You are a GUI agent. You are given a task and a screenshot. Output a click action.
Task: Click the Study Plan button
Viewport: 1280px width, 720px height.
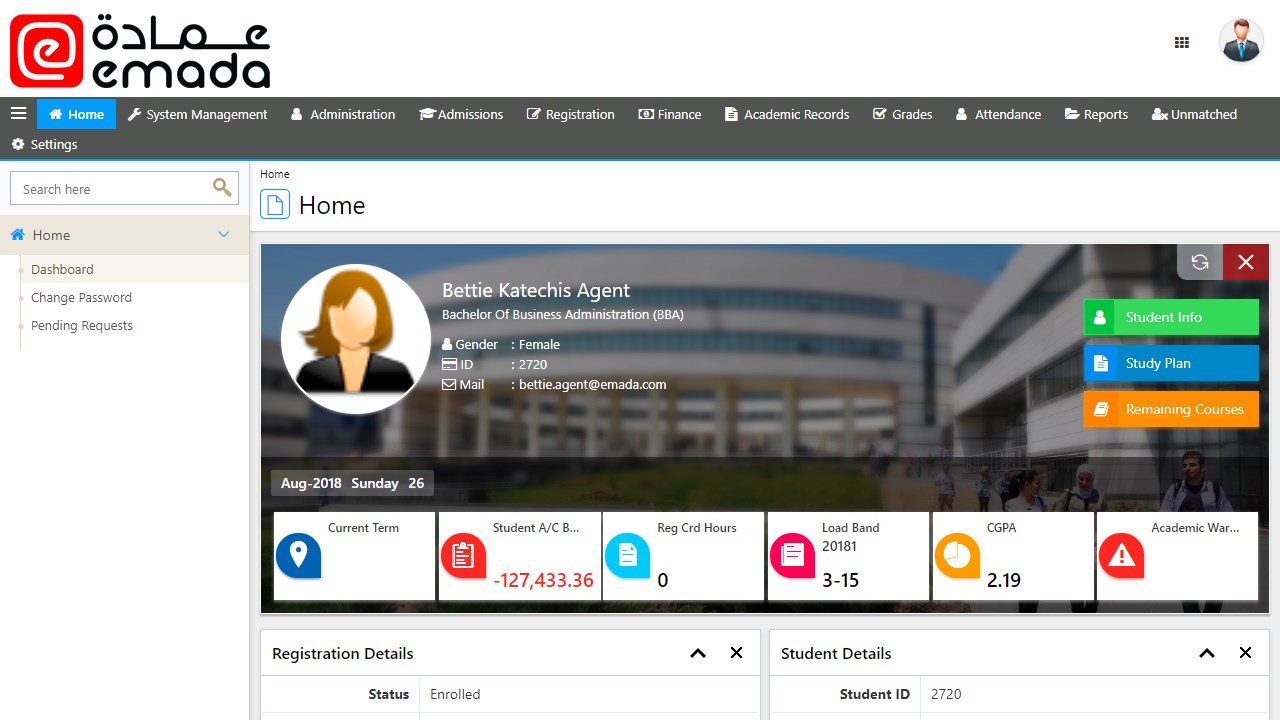[1171, 363]
